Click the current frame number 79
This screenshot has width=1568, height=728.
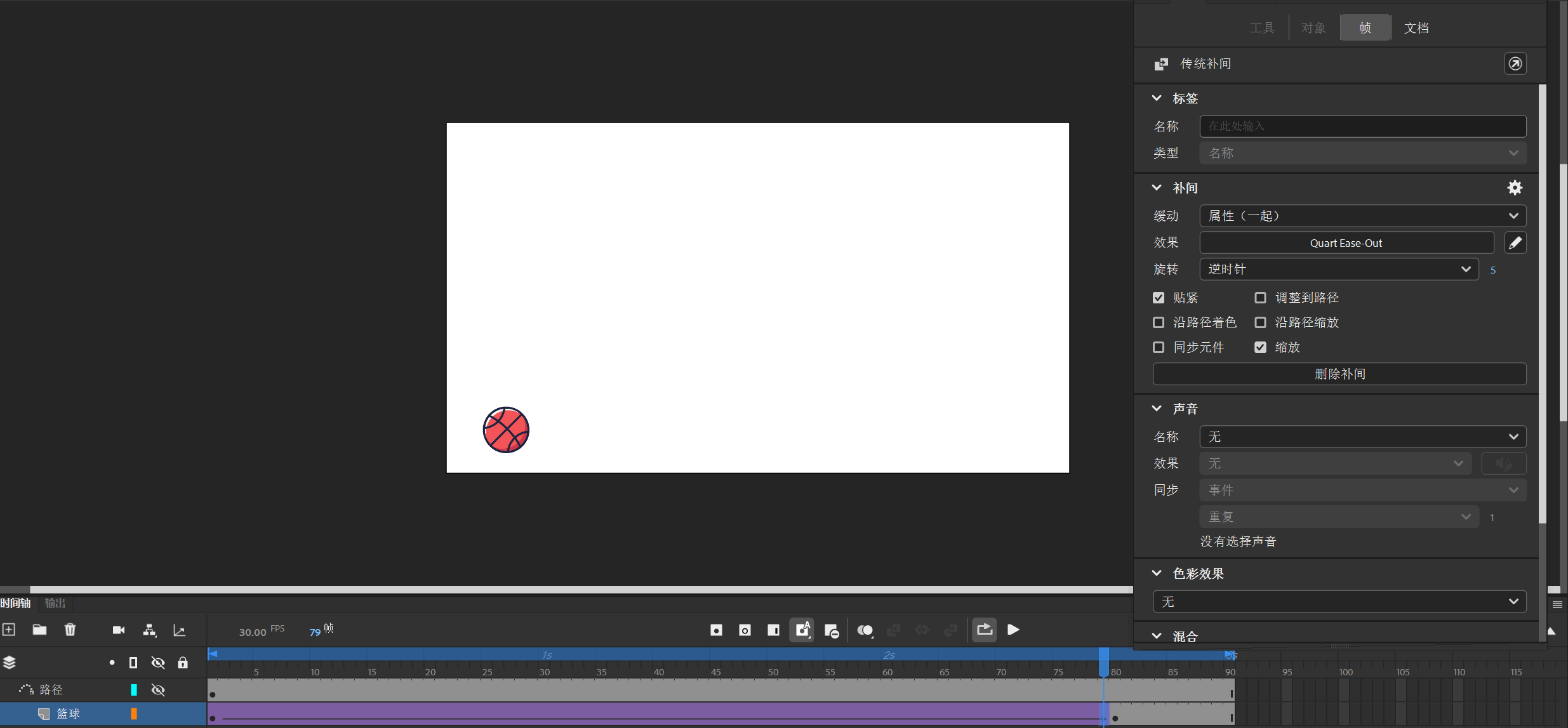[315, 632]
